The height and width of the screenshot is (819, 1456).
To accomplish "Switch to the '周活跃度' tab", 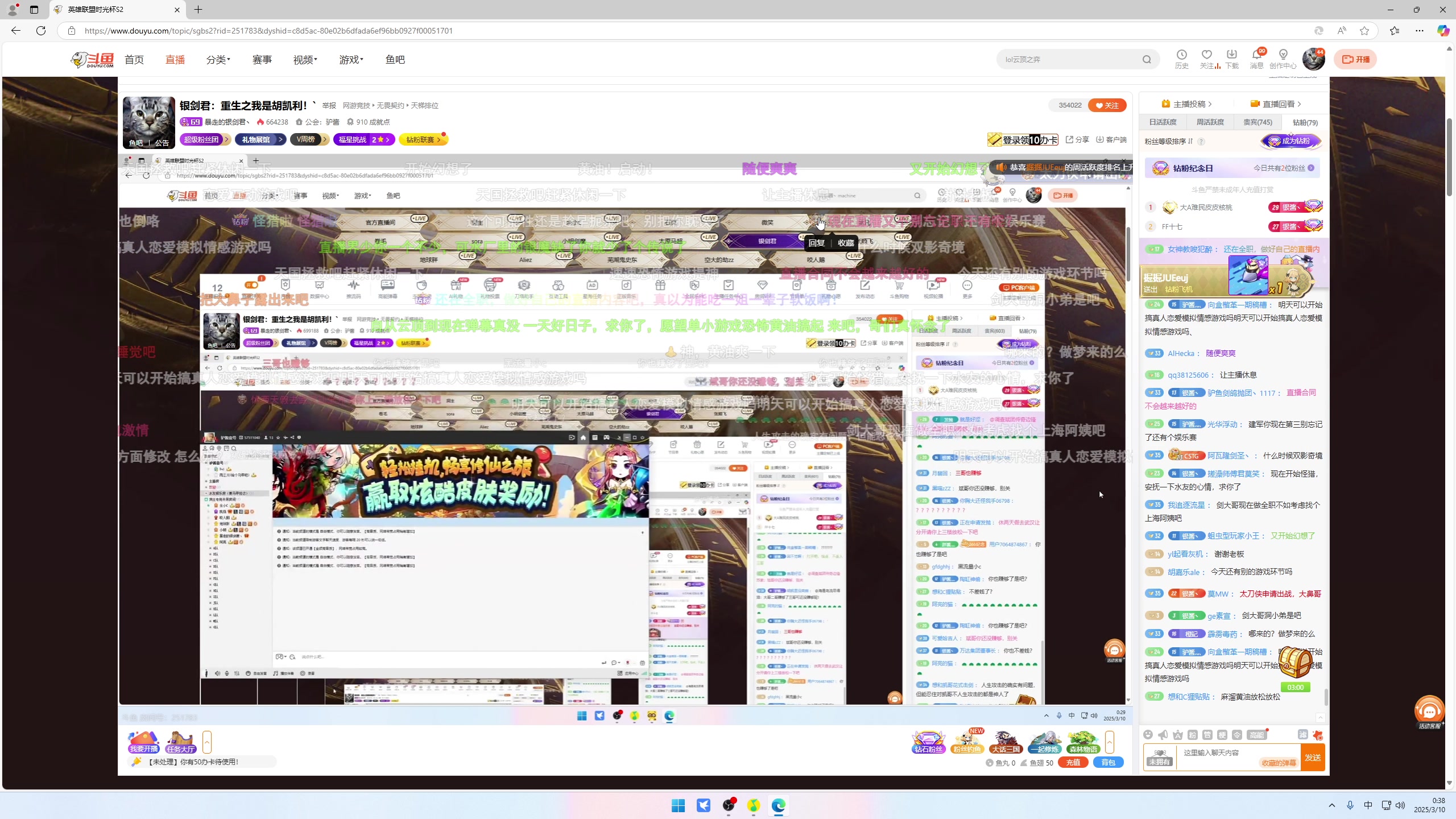I will [1210, 122].
